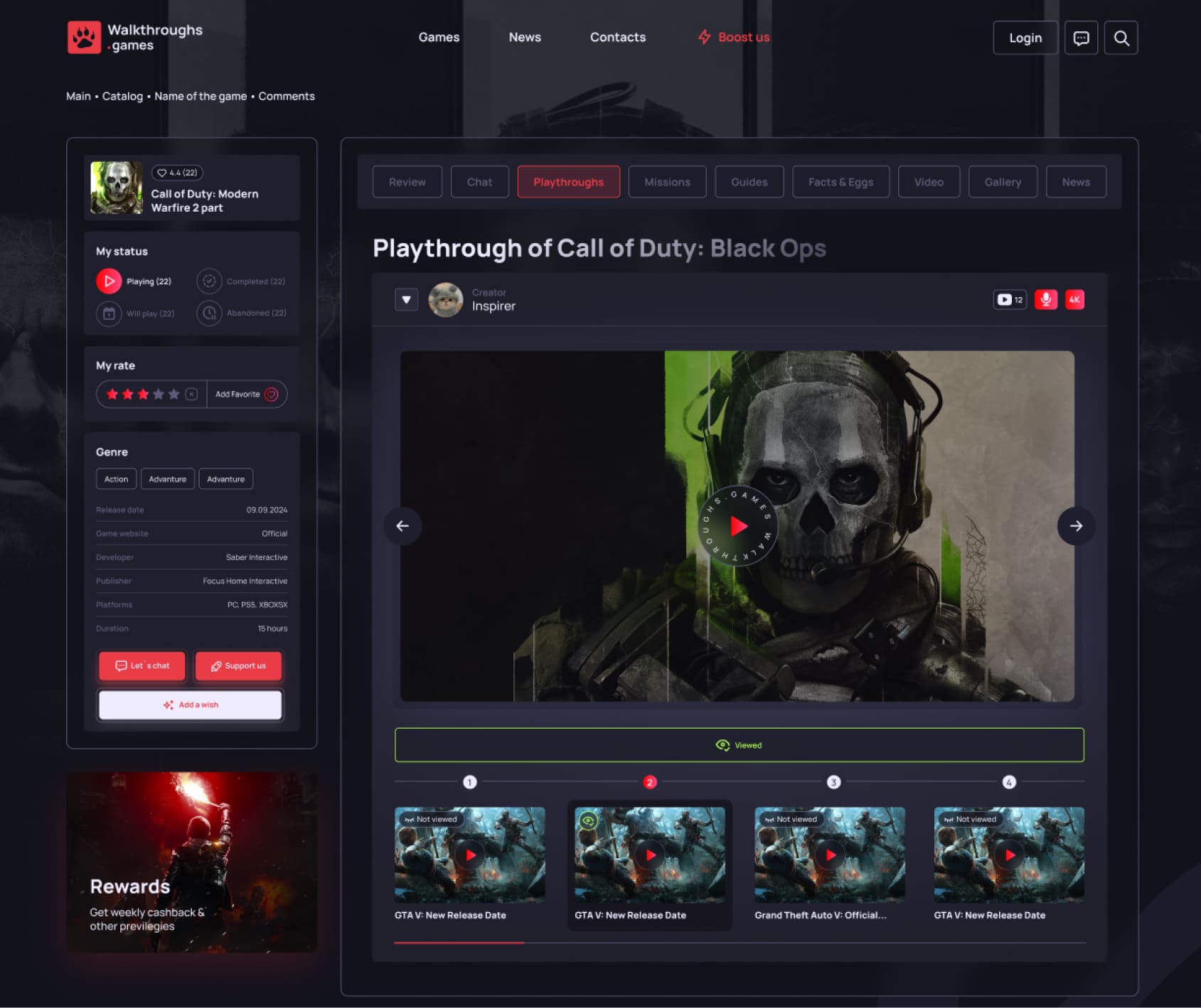Screen dimensions: 1201x1008
Task: Open the chat messages icon in header
Action: click(x=1081, y=38)
